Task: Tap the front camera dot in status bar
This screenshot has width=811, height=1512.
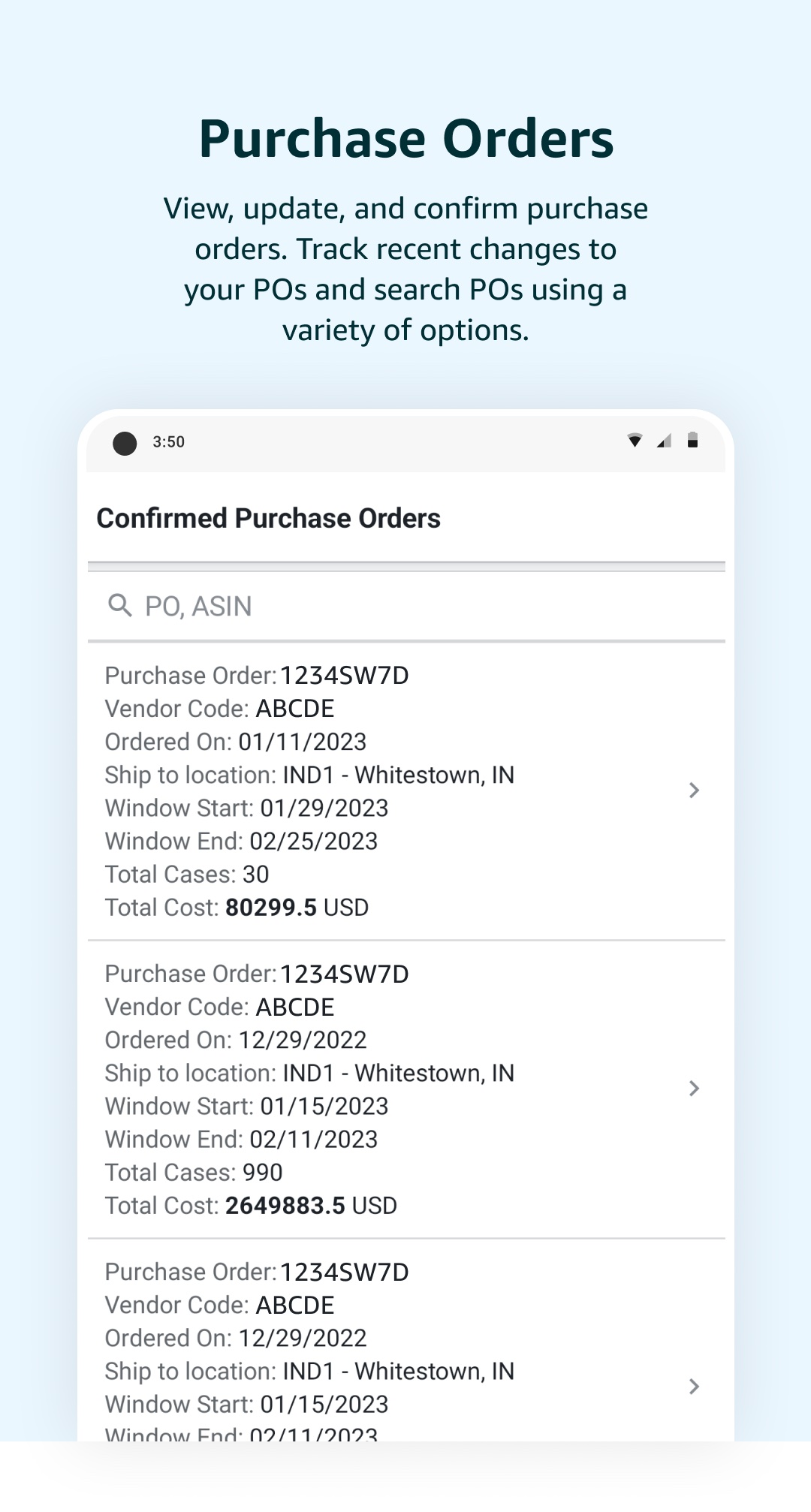Action: (x=125, y=443)
